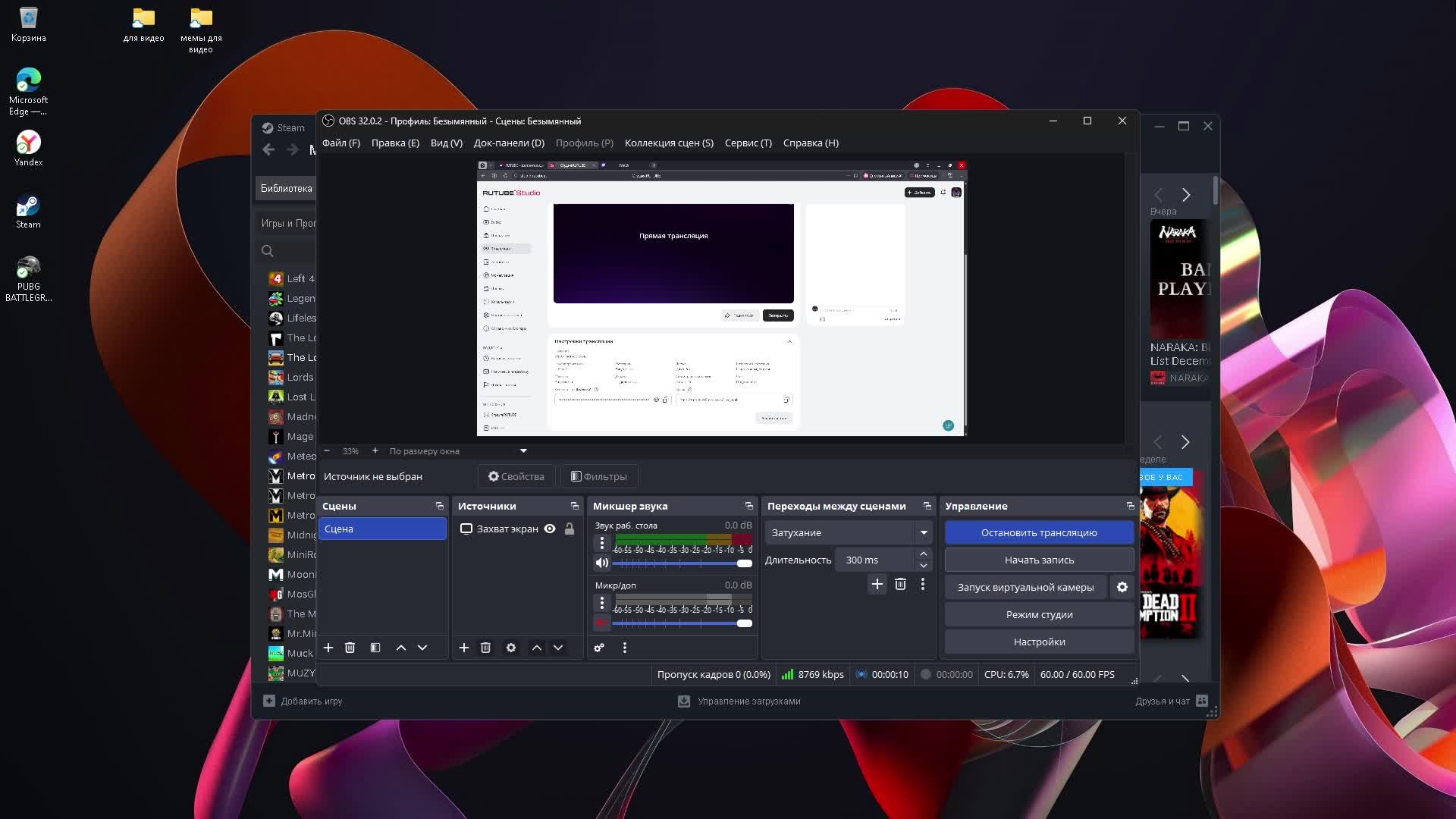The height and width of the screenshot is (819, 1456).
Task: Open the Док-панели (D) menu
Action: [x=509, y=143]
